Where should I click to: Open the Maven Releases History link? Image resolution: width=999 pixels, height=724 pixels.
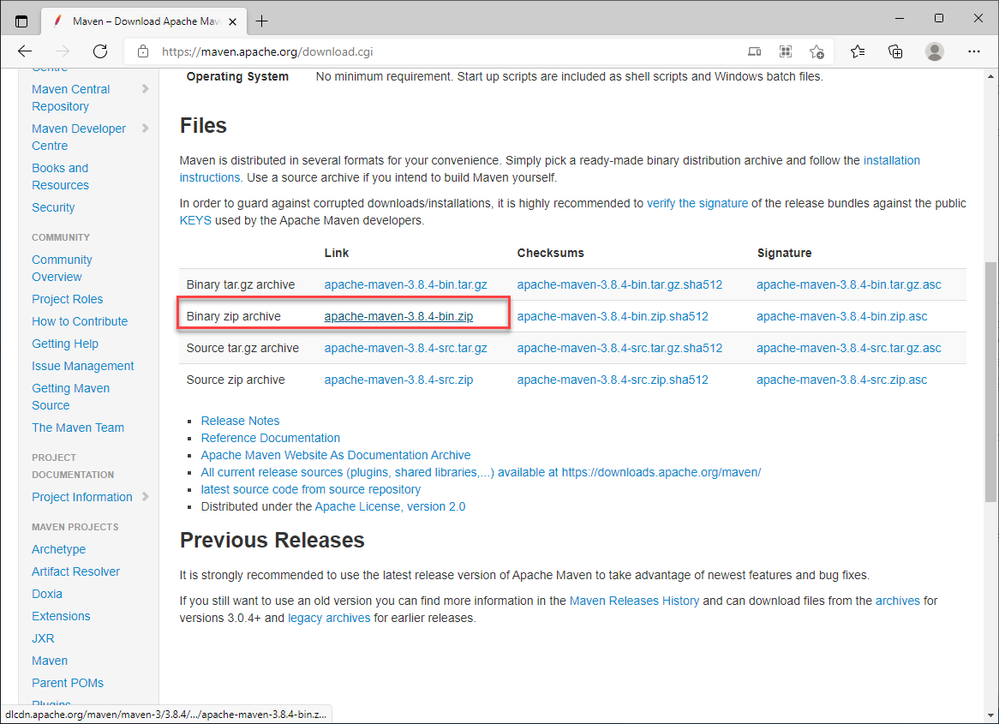click(x=634, y=601)
